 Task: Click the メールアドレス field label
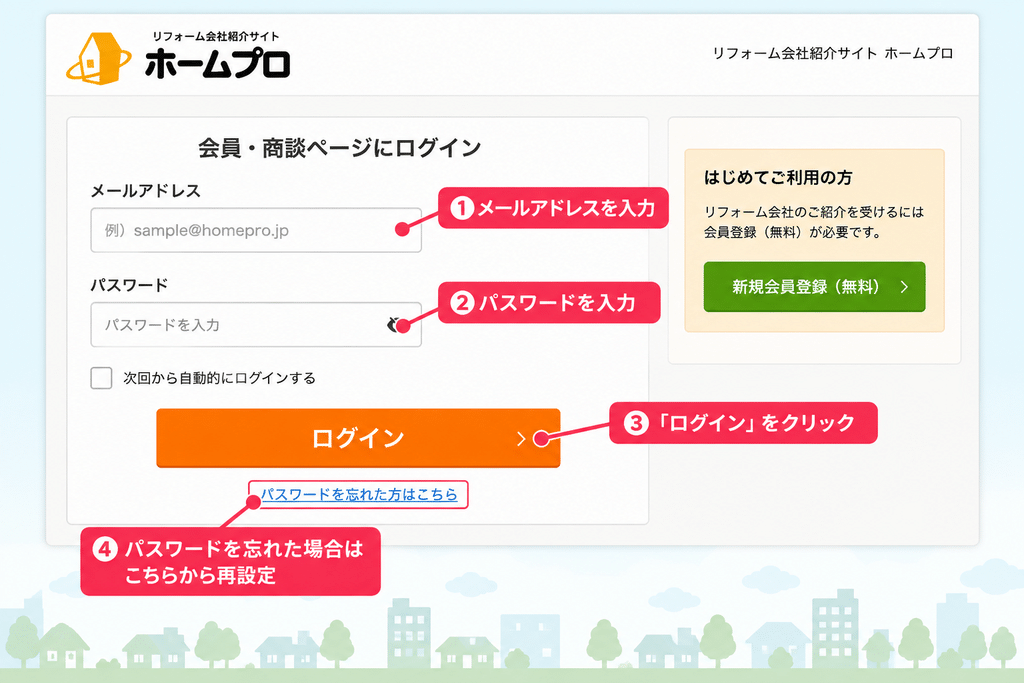146,191
